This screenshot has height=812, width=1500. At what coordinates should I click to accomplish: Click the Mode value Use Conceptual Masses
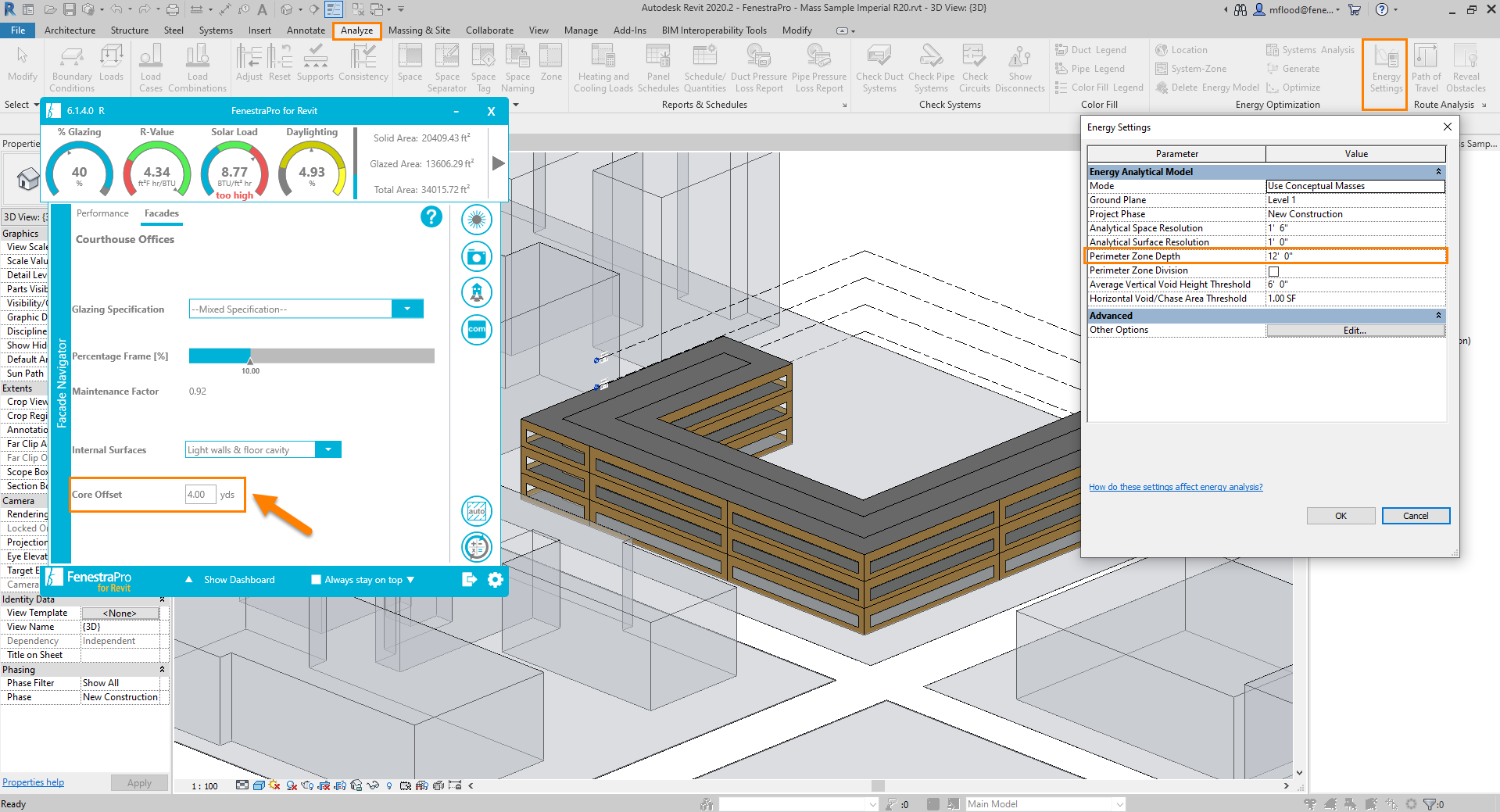1355,186
